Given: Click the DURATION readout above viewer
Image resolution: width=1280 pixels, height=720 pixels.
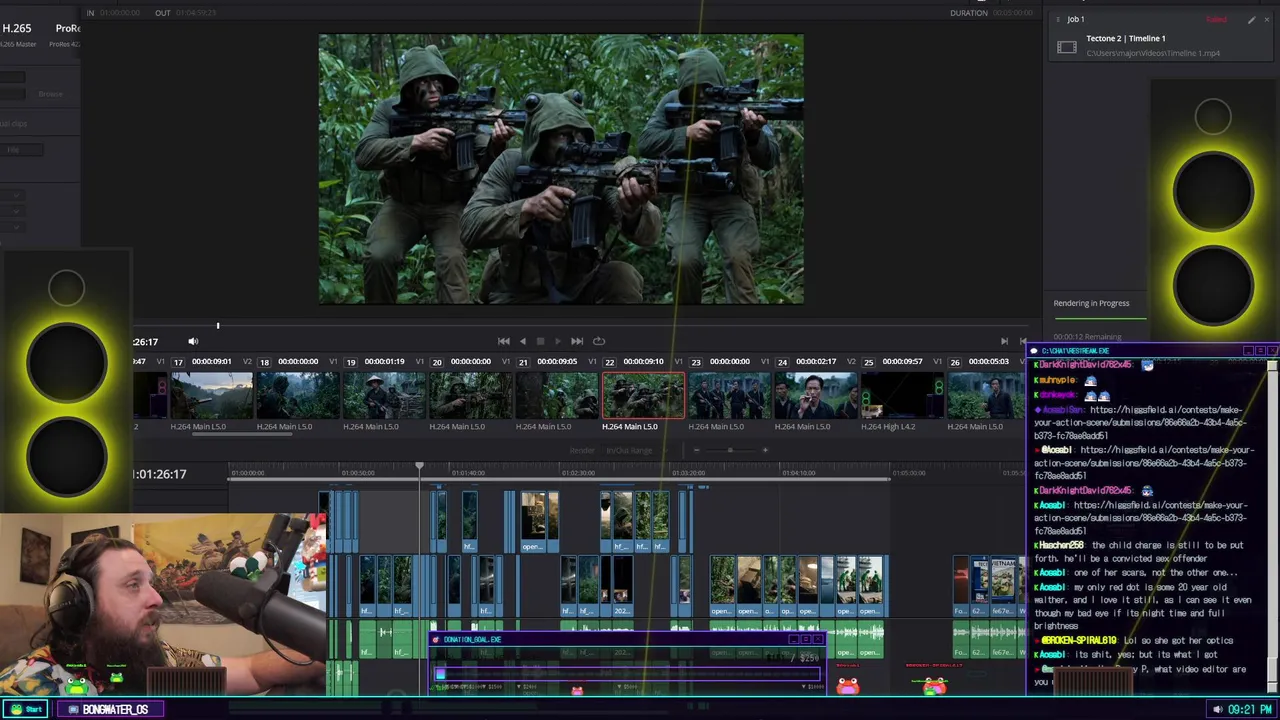Looking at the screenshot, I should coord(991,13).
